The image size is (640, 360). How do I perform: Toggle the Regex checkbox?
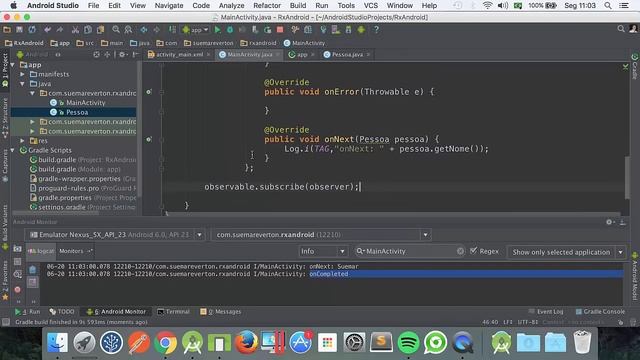coord(473,251)
